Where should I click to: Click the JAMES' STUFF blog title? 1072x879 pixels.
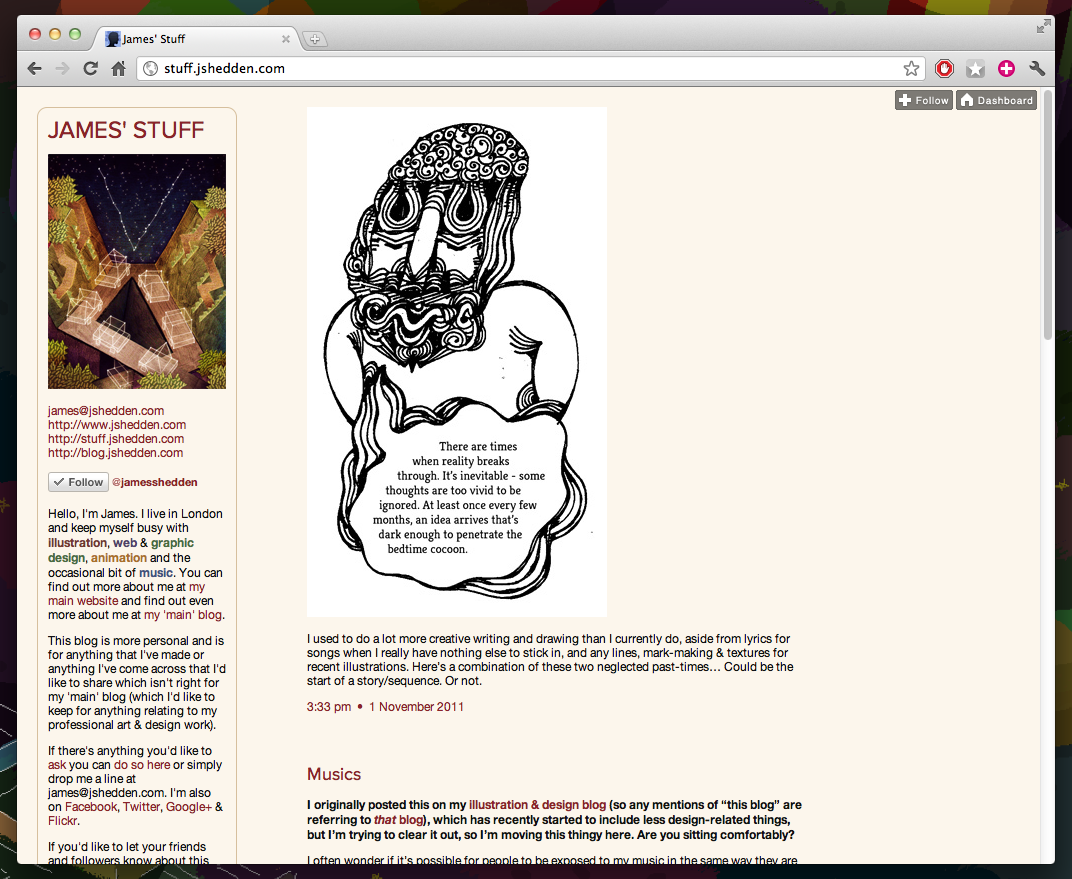126,130
